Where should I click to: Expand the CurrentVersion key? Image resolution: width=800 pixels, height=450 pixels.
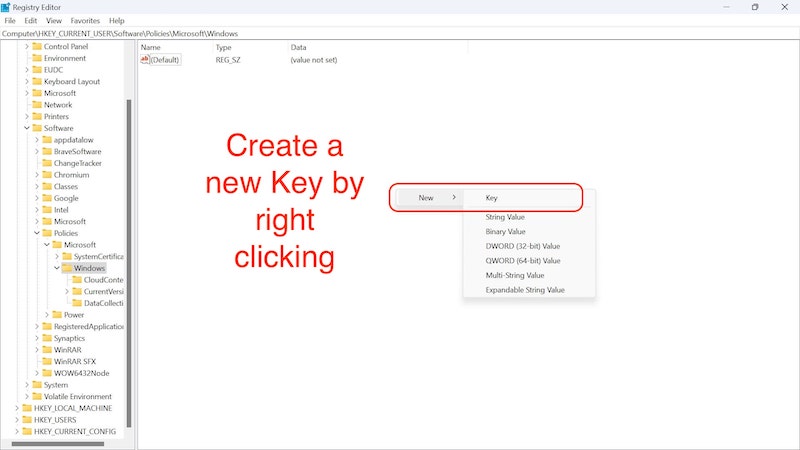67,291
